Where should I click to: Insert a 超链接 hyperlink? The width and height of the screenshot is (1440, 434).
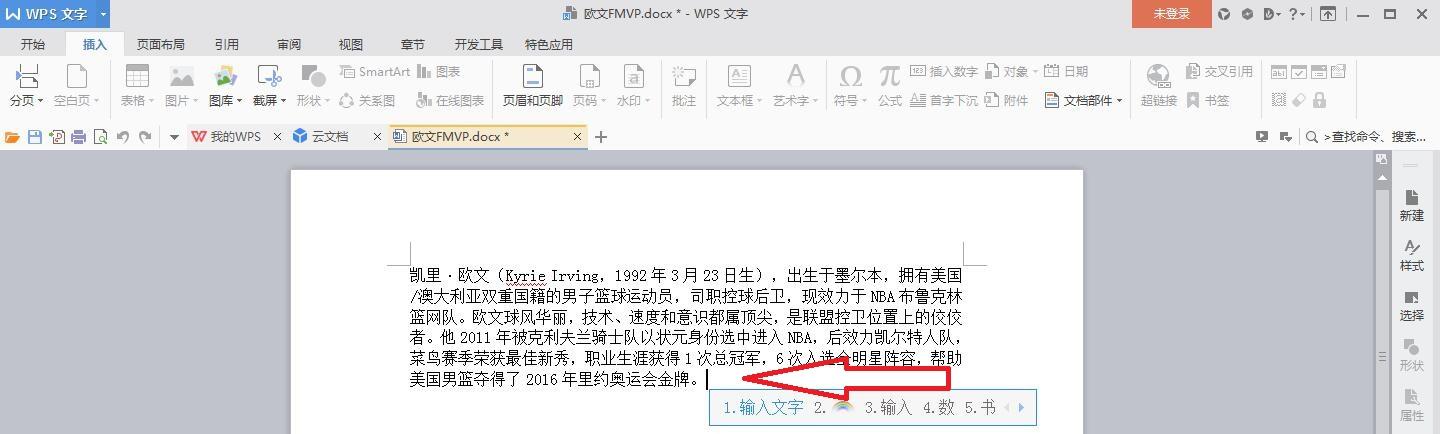pos(1158,86)
